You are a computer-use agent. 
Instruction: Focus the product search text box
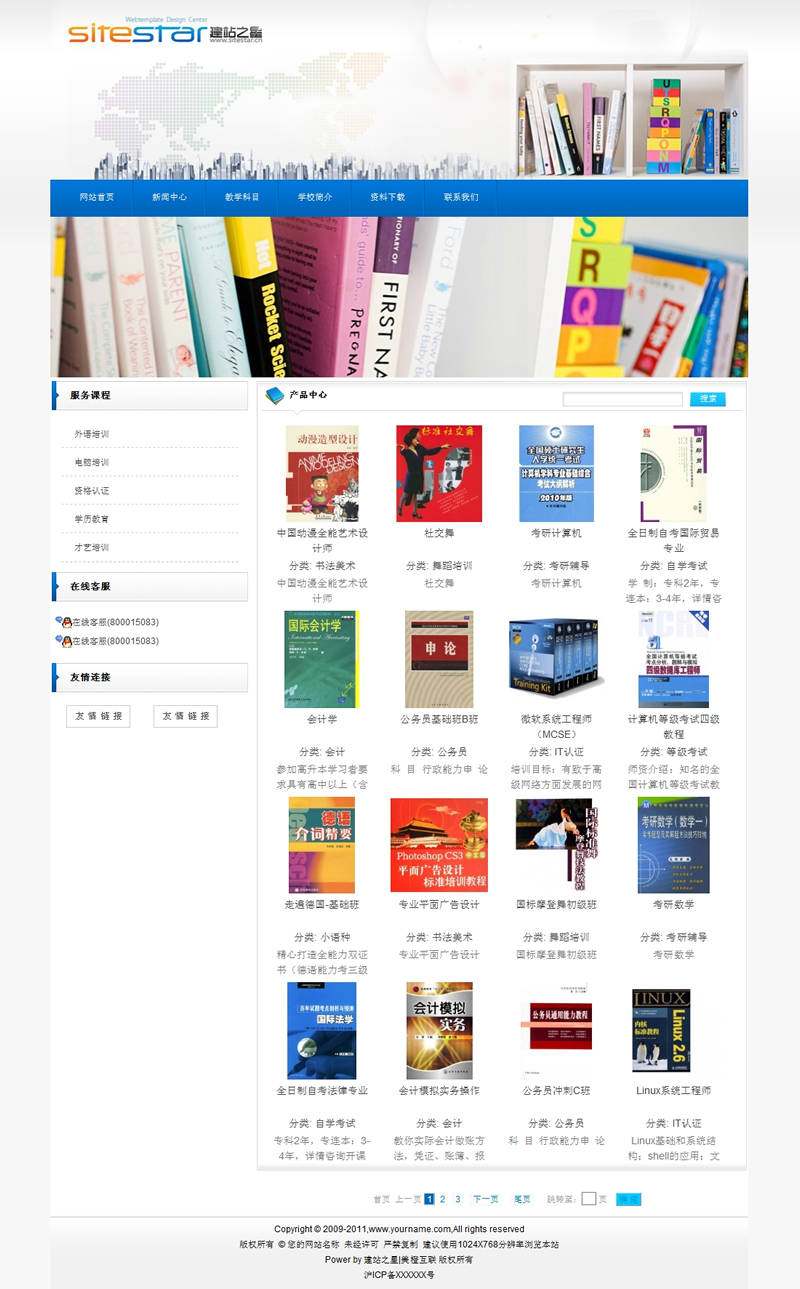[x=622, y=399]
